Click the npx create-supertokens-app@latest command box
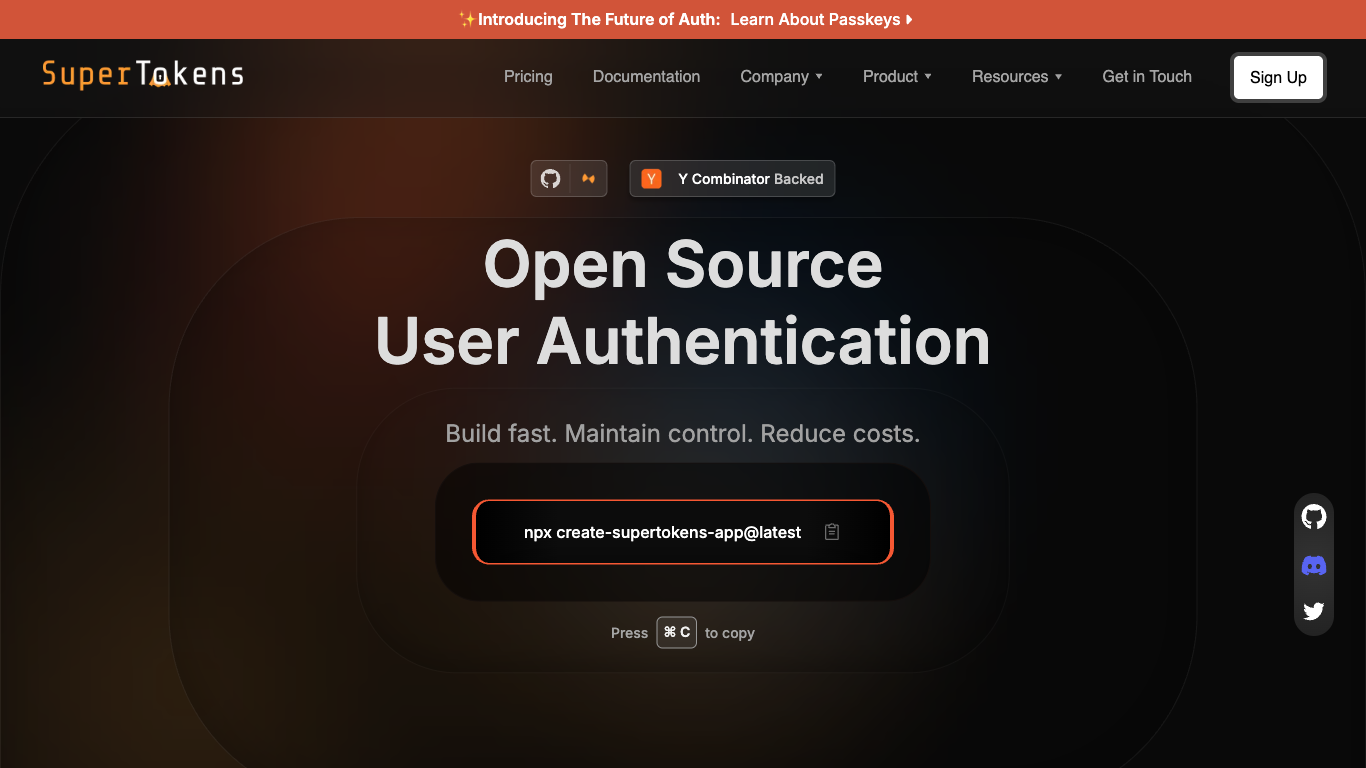 (x=683, y=532)
